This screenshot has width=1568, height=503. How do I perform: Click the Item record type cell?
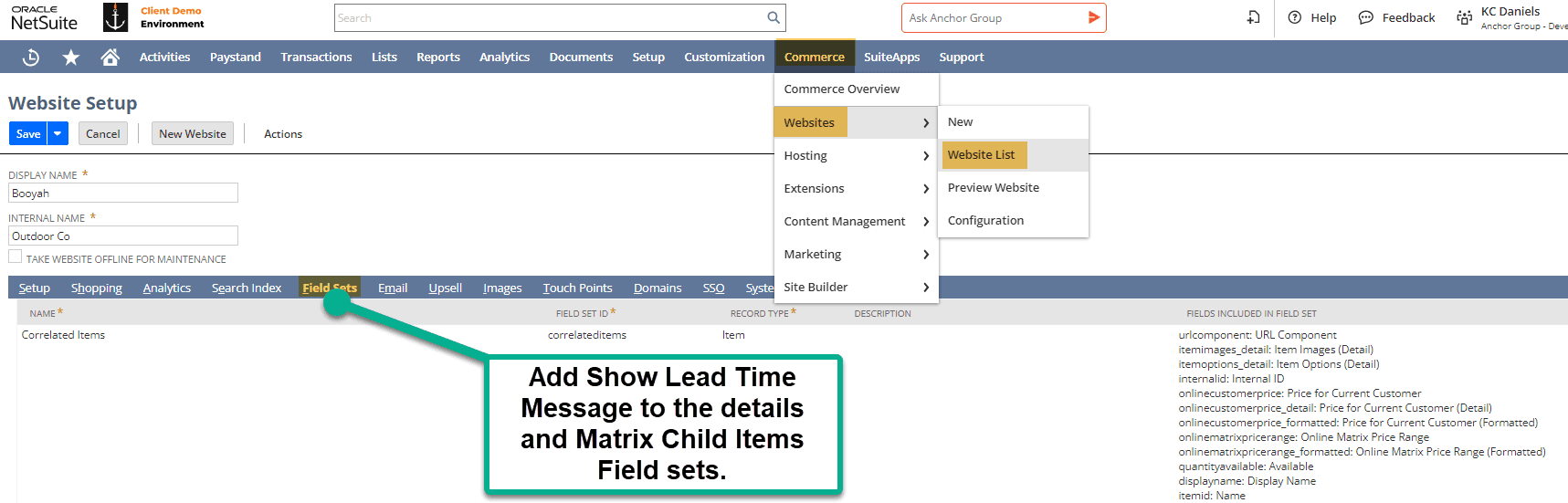(x=733, y=335)
